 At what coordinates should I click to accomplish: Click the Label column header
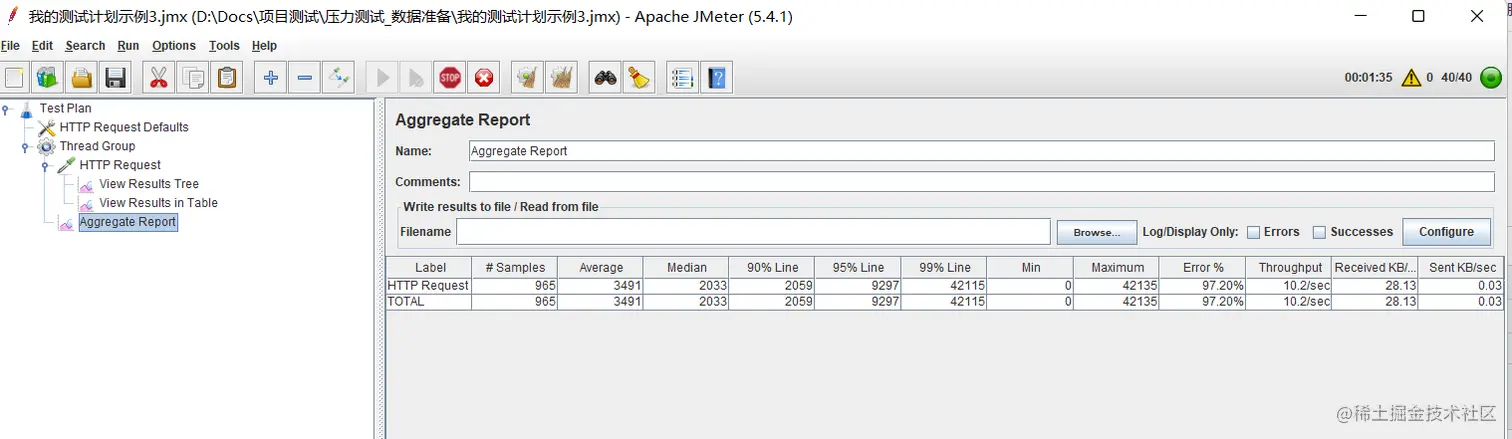(429, 267)
